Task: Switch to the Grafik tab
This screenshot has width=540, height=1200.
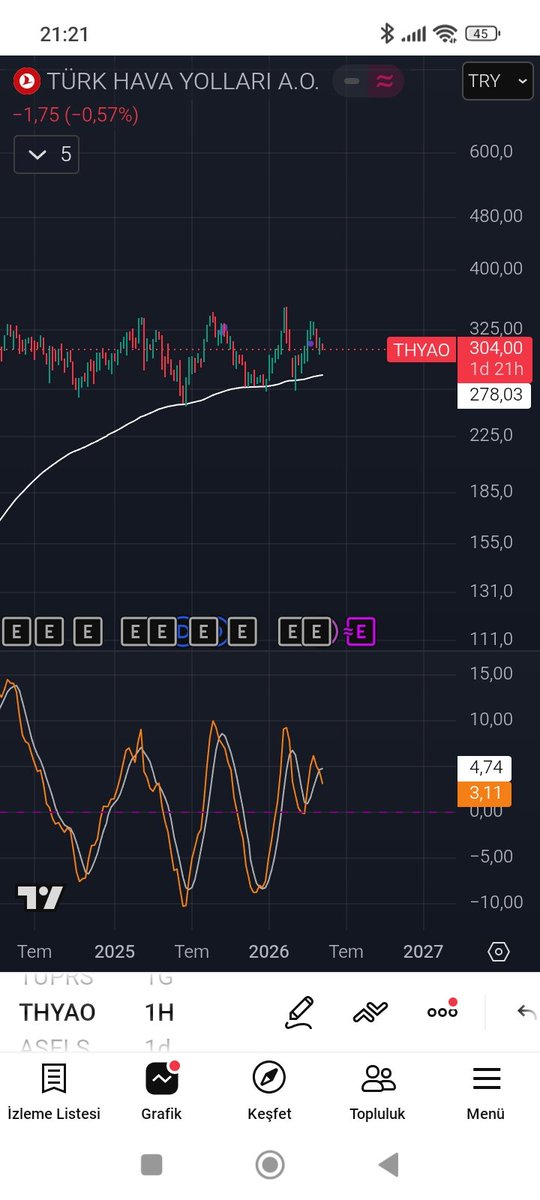Action: (x=161, y=1092)
